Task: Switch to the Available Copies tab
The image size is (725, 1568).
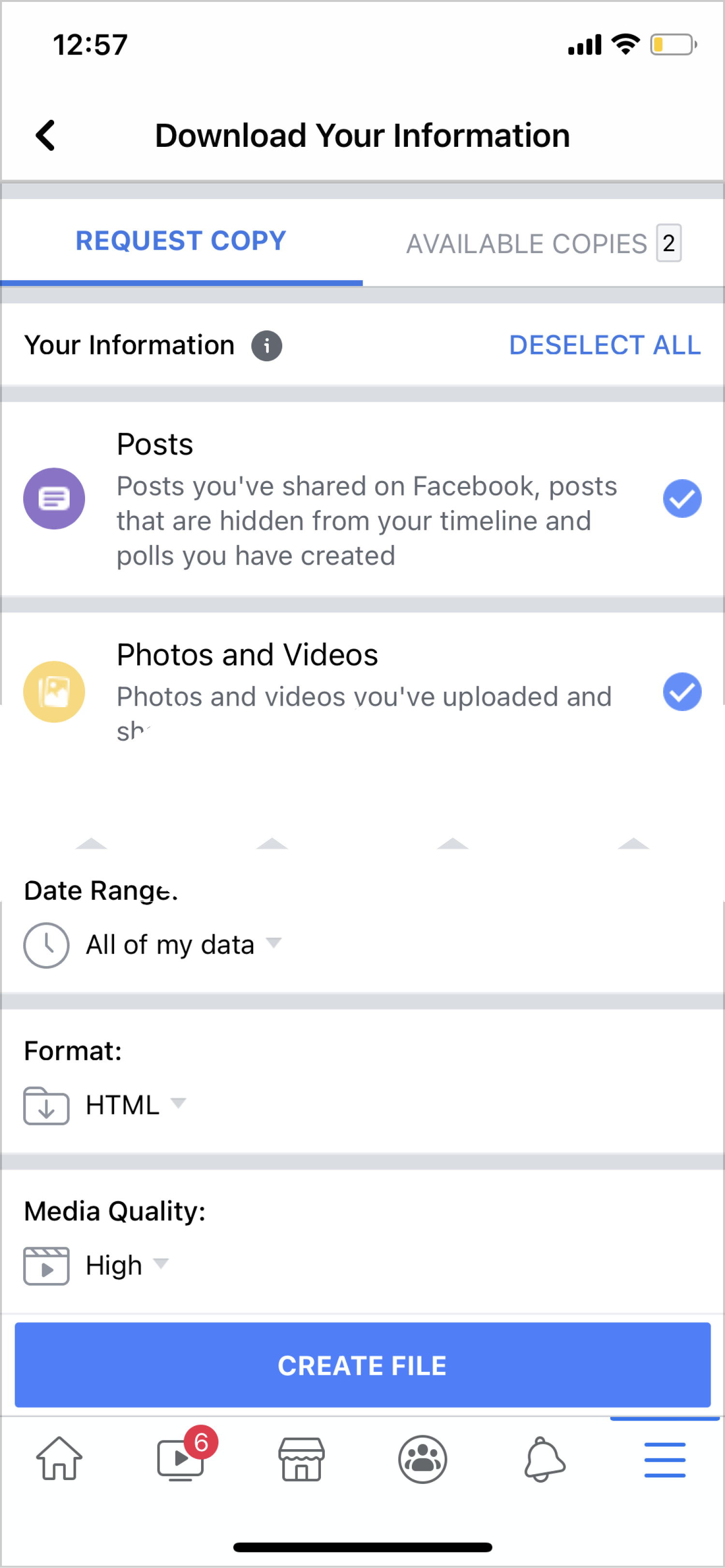Action: click(543, 243)
